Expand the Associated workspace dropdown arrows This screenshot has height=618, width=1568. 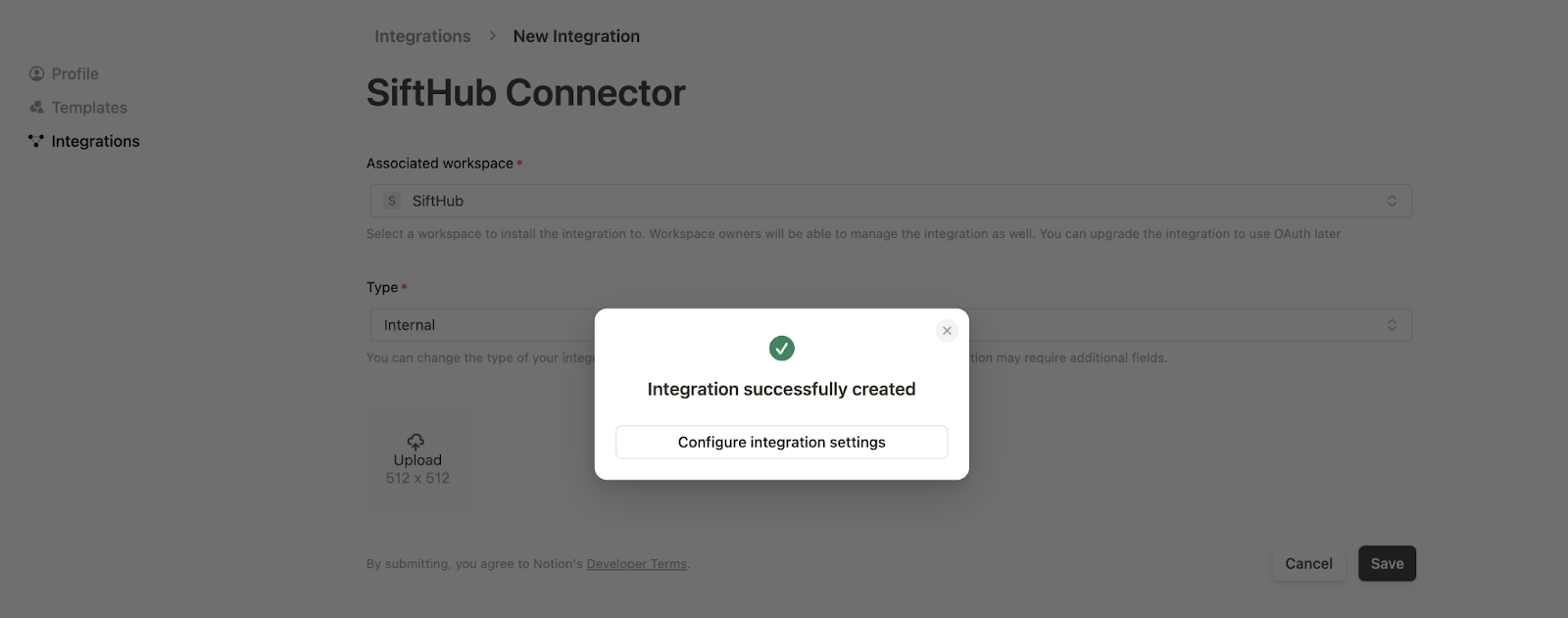coord(1392,201)
